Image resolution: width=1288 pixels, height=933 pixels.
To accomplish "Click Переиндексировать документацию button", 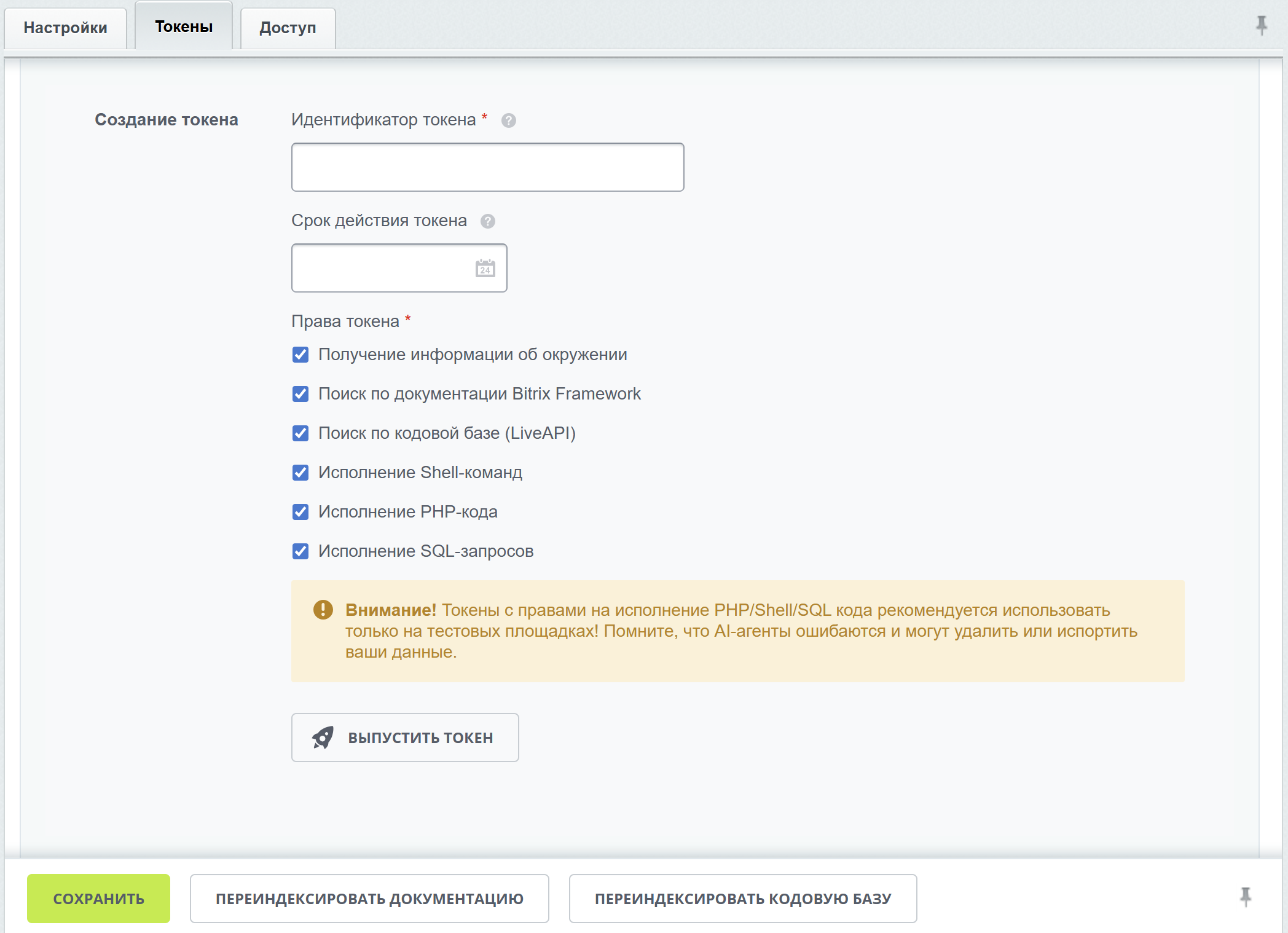I will pyautogui.click(x=369, y=899).
